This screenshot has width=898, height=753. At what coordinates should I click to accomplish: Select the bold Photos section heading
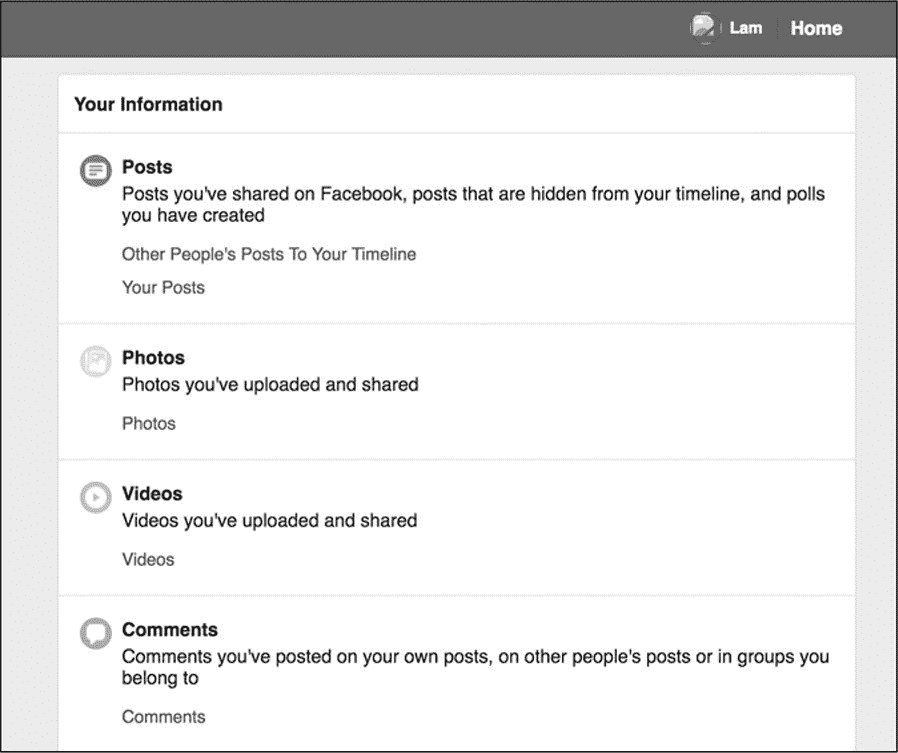point(153,357)
